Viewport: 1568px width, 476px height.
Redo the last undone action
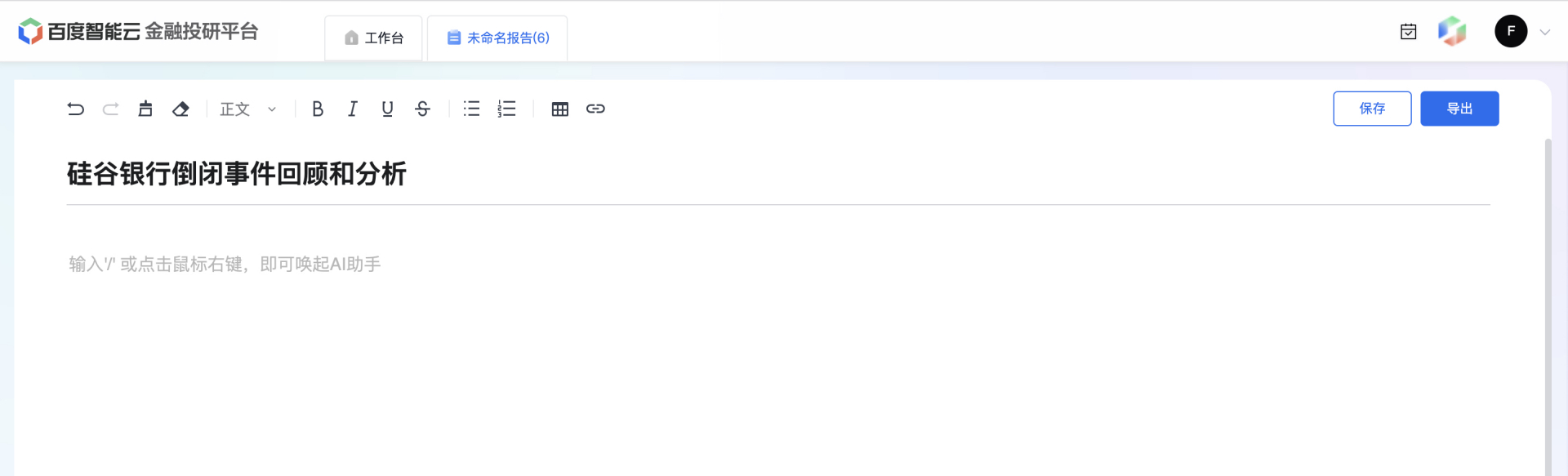[x=110, y=109]
